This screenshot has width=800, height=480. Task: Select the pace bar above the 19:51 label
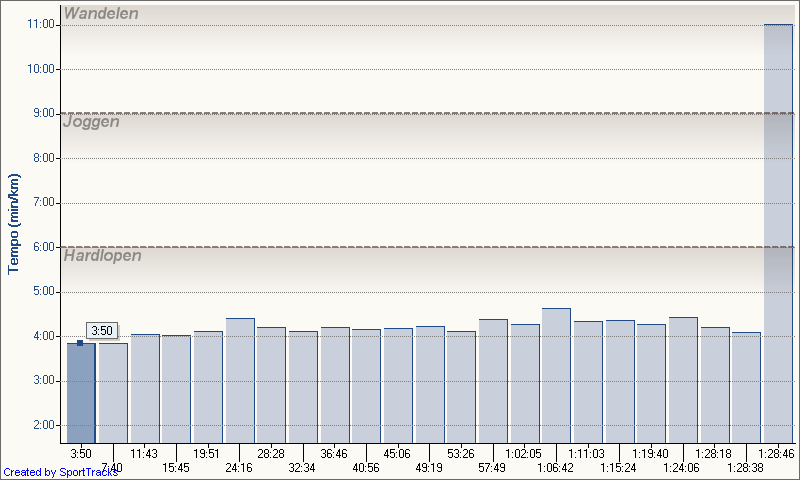208,387
